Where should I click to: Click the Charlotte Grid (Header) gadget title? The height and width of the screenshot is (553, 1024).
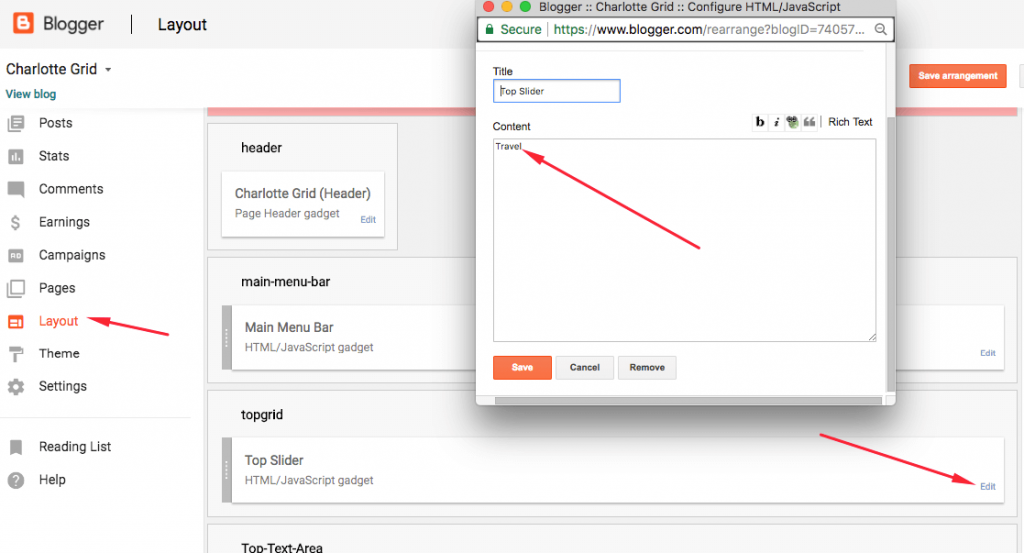[302, 193]
